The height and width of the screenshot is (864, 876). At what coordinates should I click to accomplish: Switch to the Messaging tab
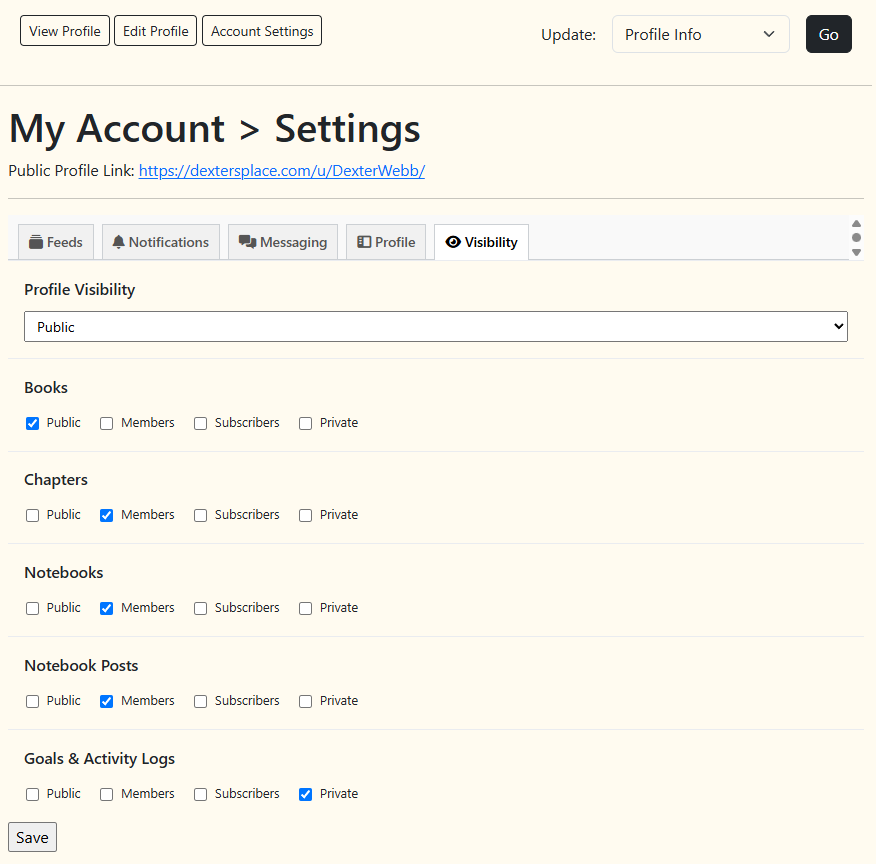pos(283,242)
